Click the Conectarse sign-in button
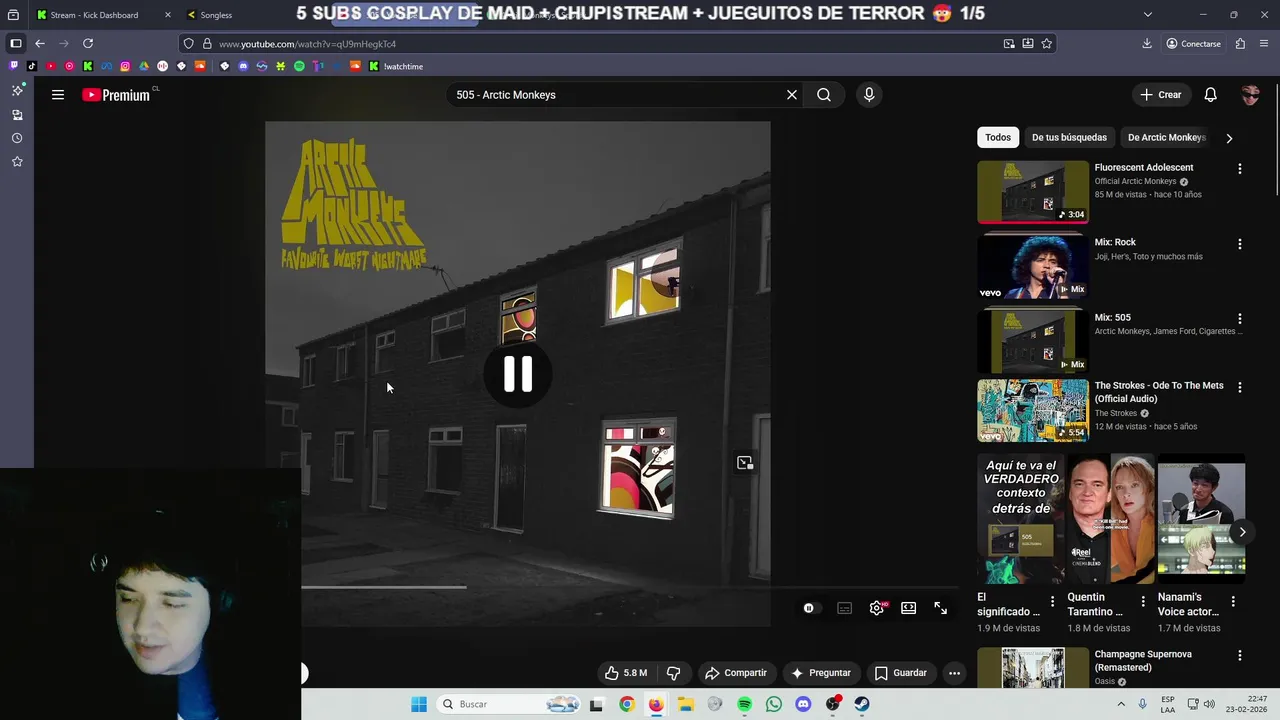Viewport: 1280px width, 720px height. pos(1194,44)
